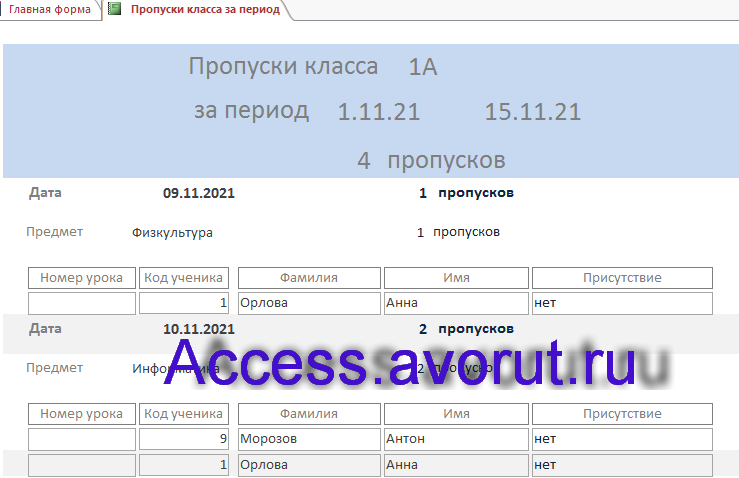Click the 'Дата' label next to 10.11.2021
The width and height of the screenshot is (739, 478).
click(45, 329)
